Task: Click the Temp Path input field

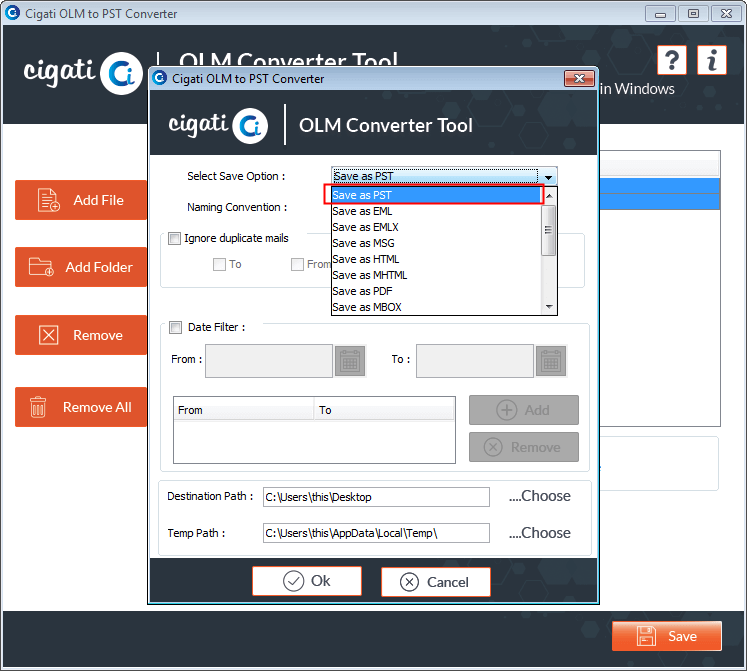Action: coord(376,533)
